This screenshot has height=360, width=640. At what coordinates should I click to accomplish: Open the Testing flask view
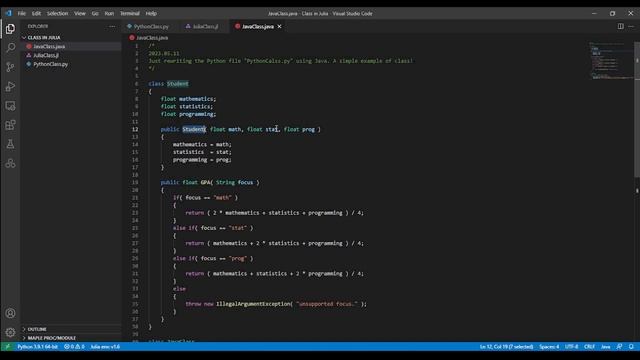pyautogui.click(x=10, y=144)
